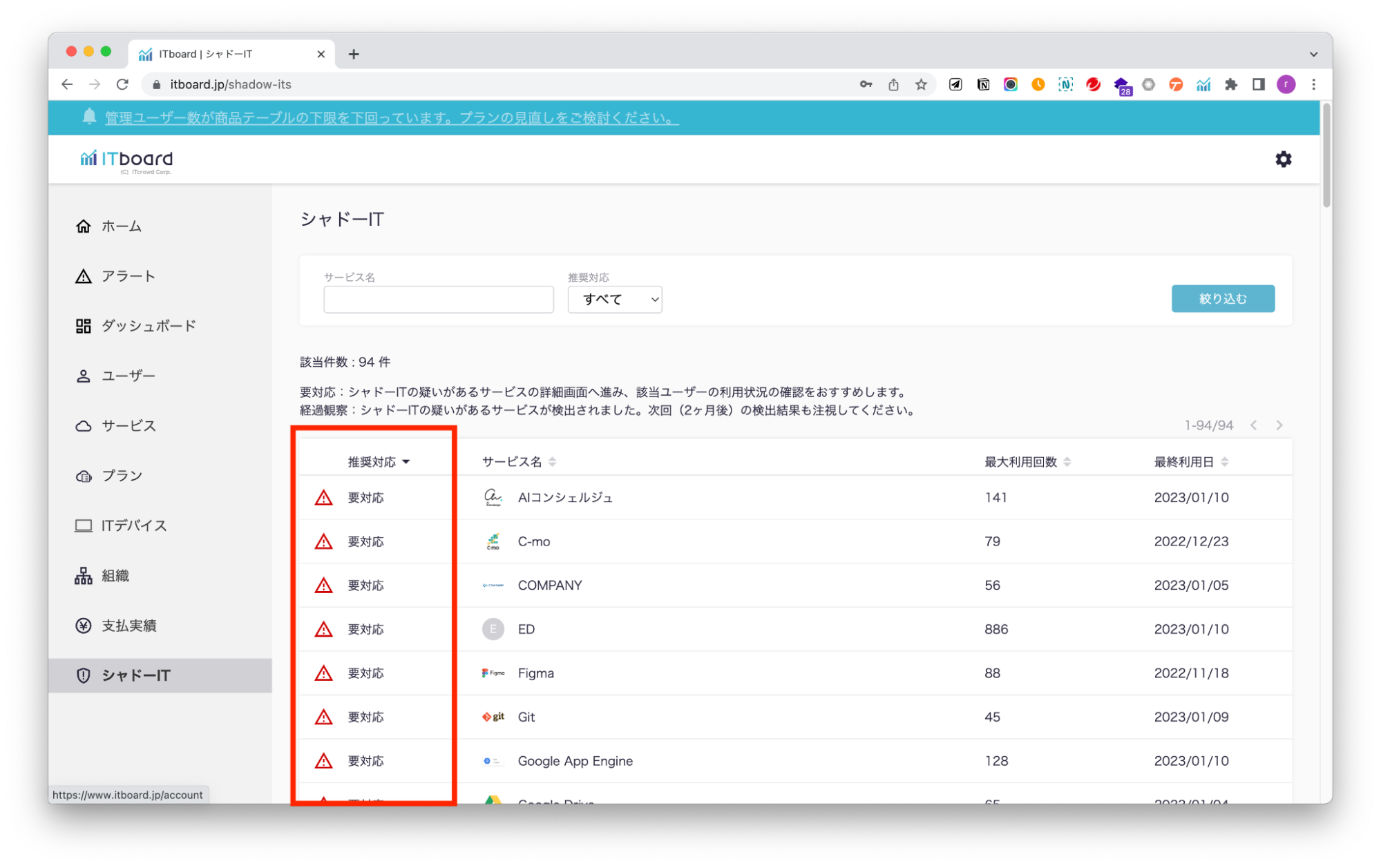Reload the page with refresh icon

point(122,84)
